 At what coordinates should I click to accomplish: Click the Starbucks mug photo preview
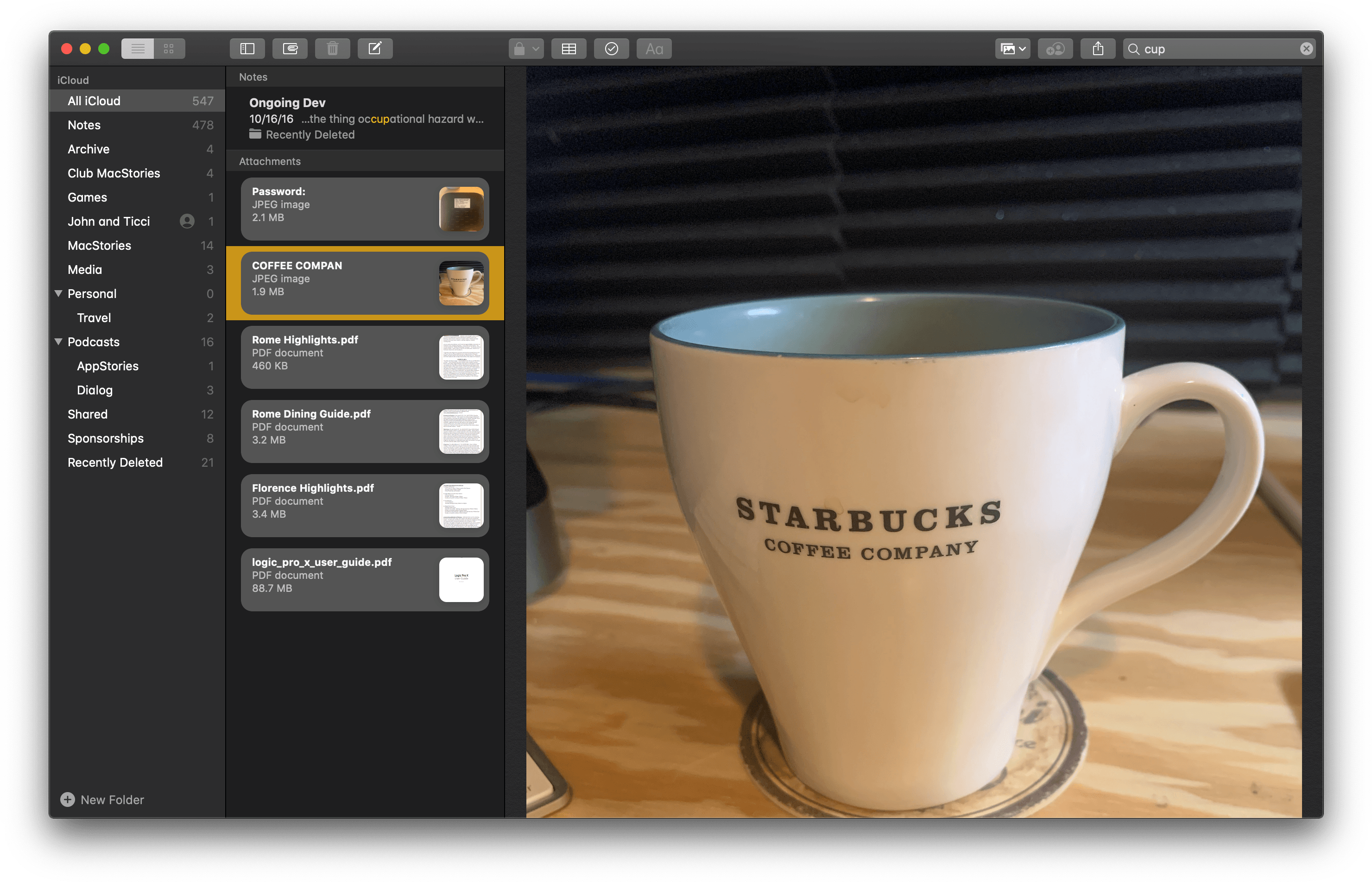(914, 442)
